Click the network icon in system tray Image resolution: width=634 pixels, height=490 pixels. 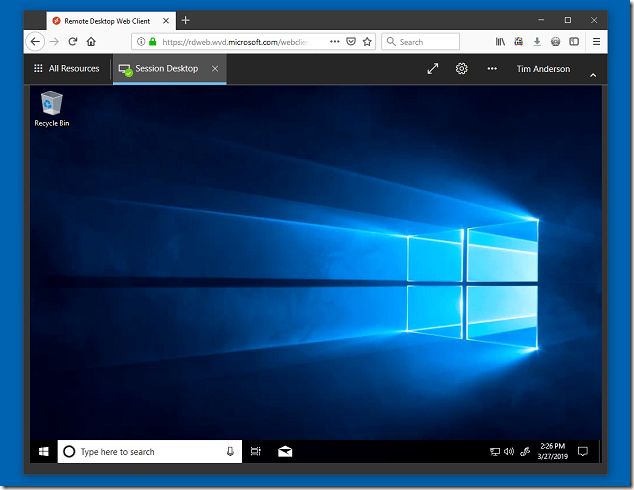point(495,452)
